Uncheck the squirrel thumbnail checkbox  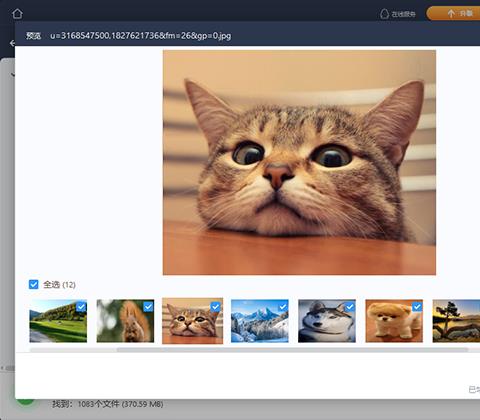pyautogui.click(x=148, y=307)
